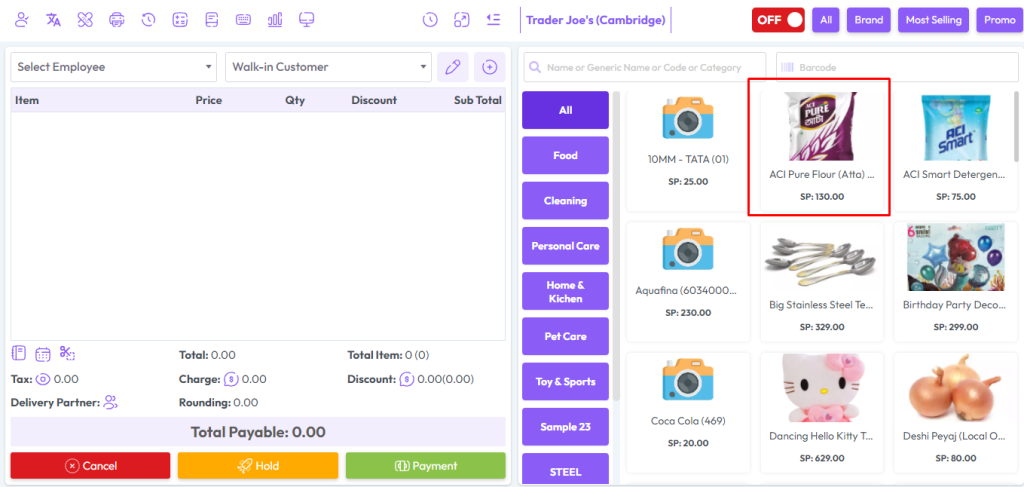Add 10MM - TATA (01) product
The width and height of the screenshot is (1024, 487).
point(688,151)
